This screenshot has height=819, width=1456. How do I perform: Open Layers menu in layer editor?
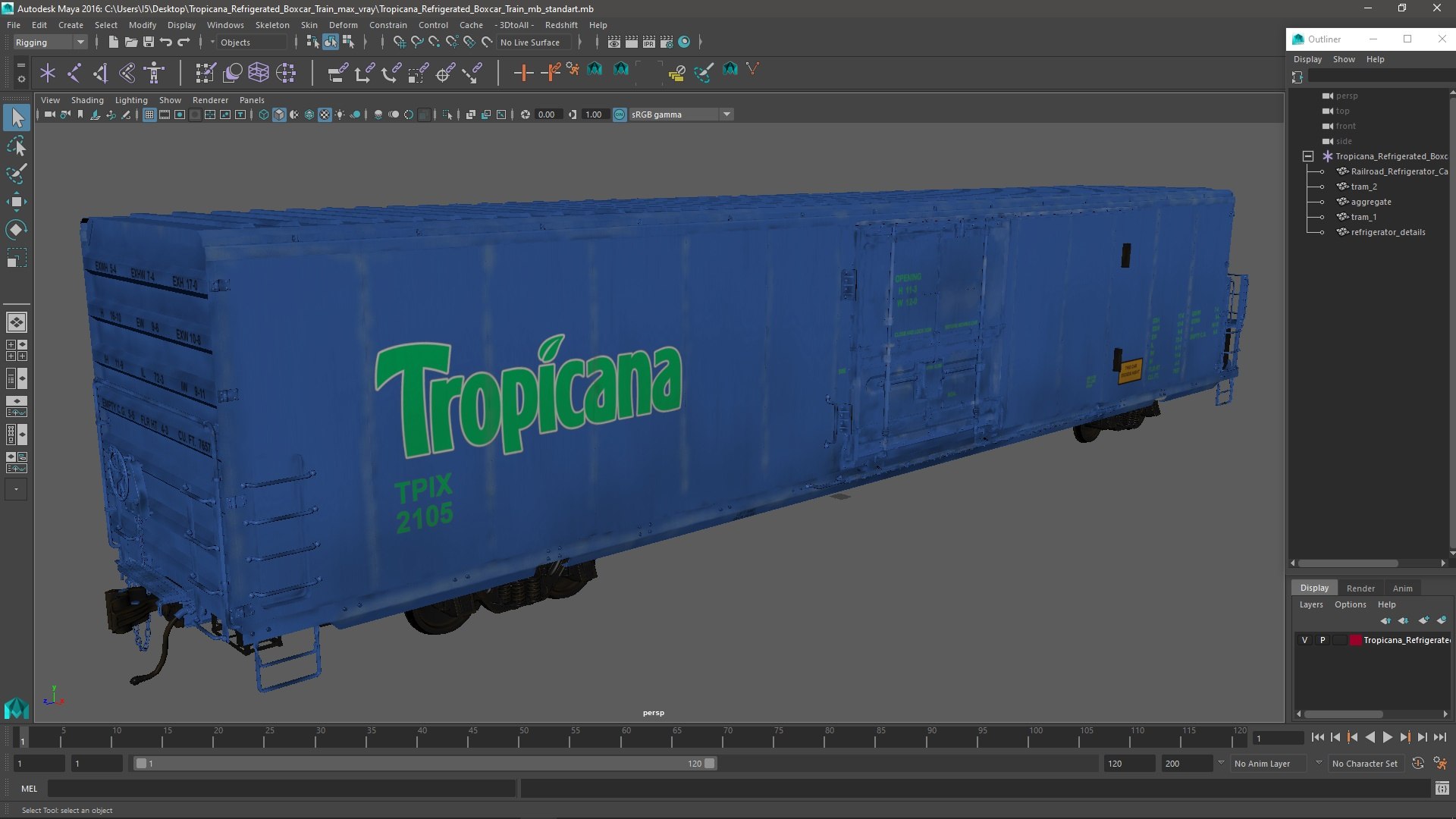pos(1310,604)
